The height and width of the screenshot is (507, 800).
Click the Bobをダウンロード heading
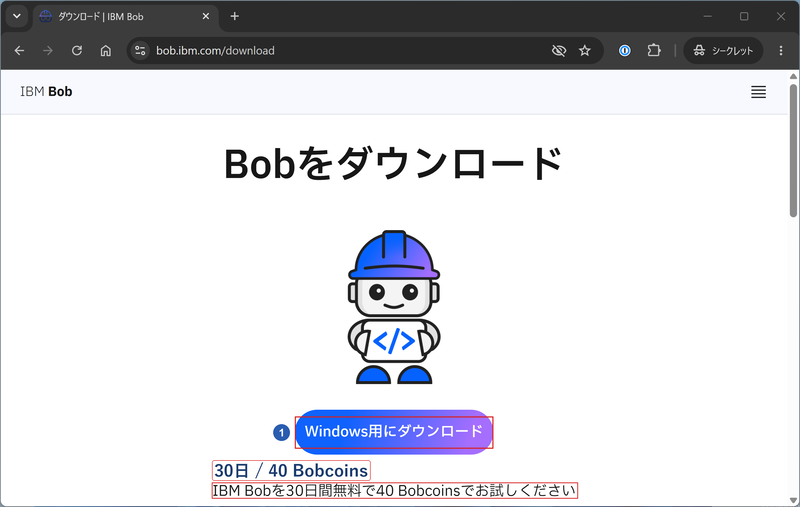tap(393, 163)
